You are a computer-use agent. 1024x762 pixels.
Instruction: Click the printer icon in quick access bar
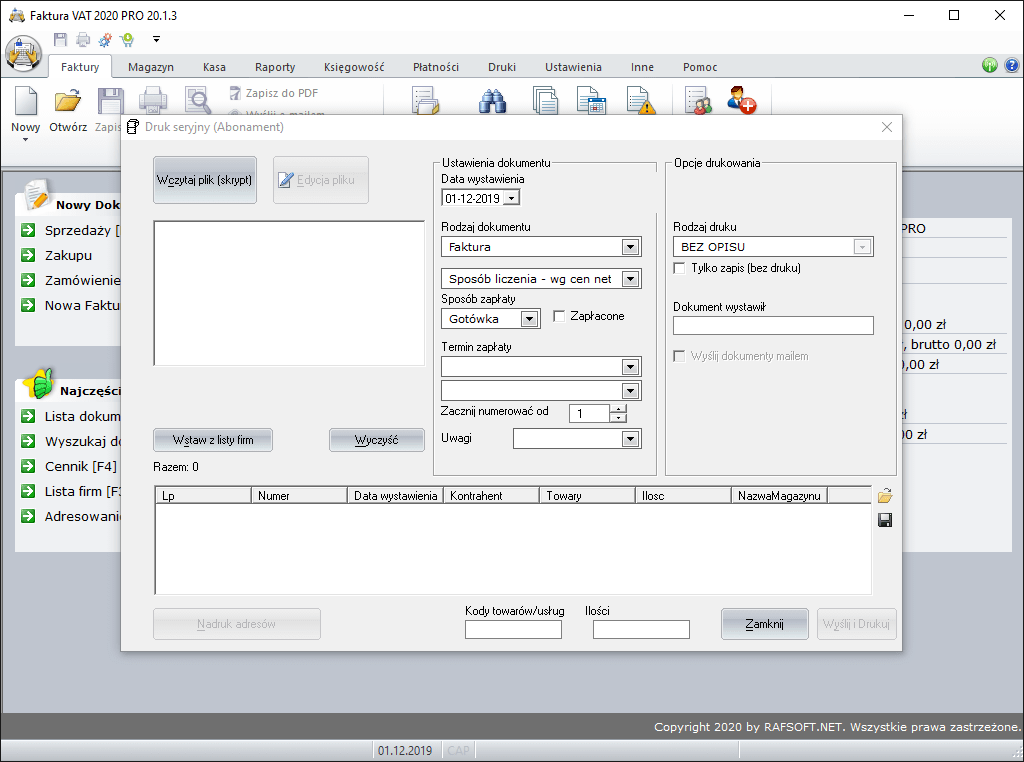coord(83,40)
